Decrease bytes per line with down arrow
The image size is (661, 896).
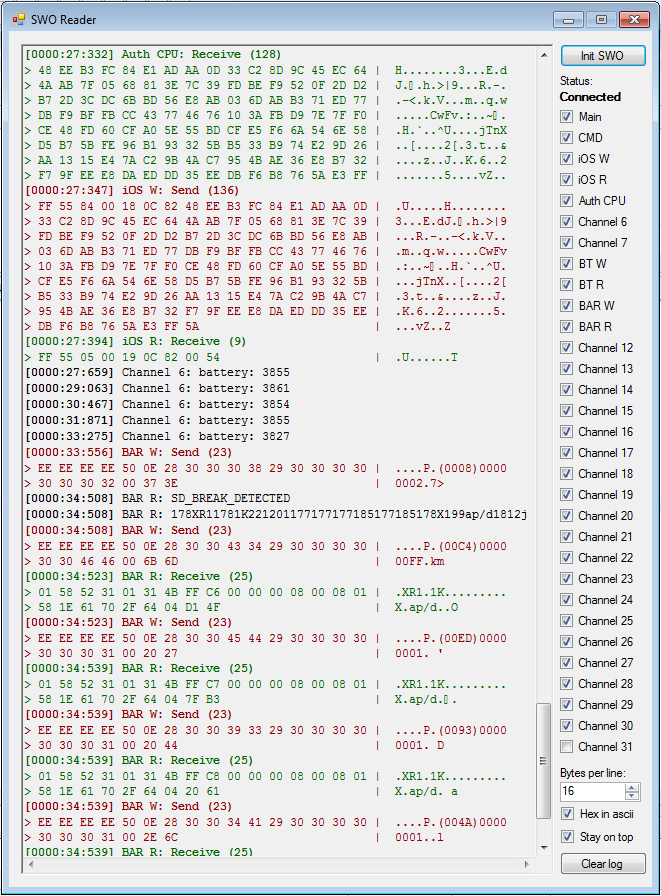632,795
